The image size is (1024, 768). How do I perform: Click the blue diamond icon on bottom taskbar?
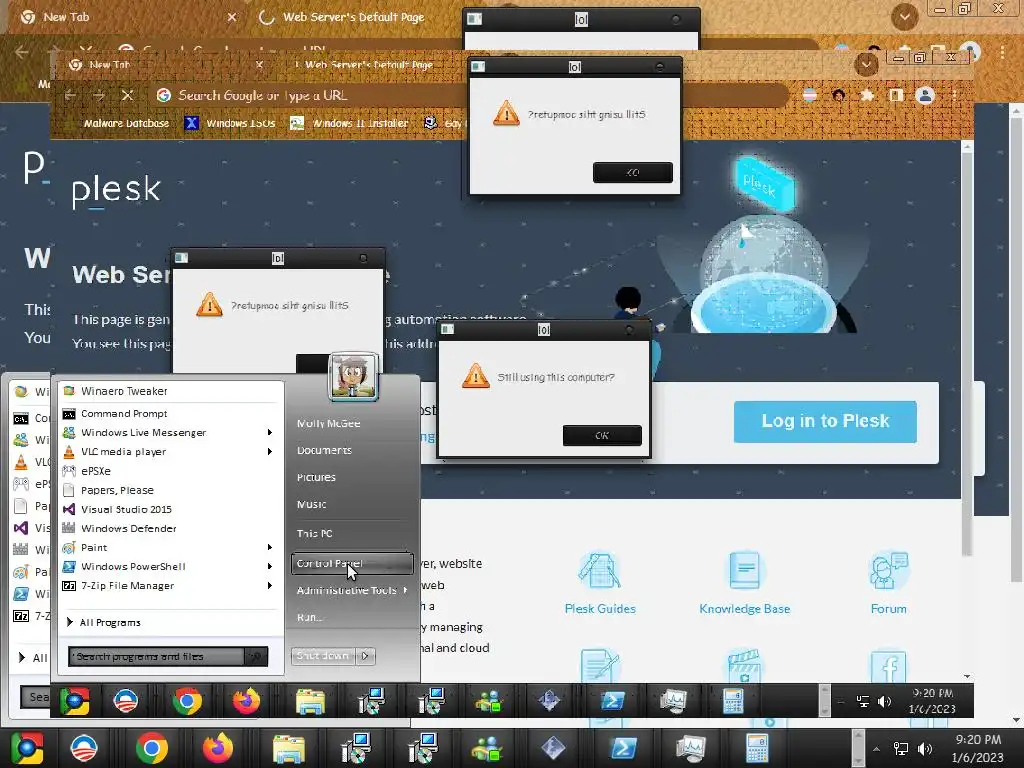(553, 748)
